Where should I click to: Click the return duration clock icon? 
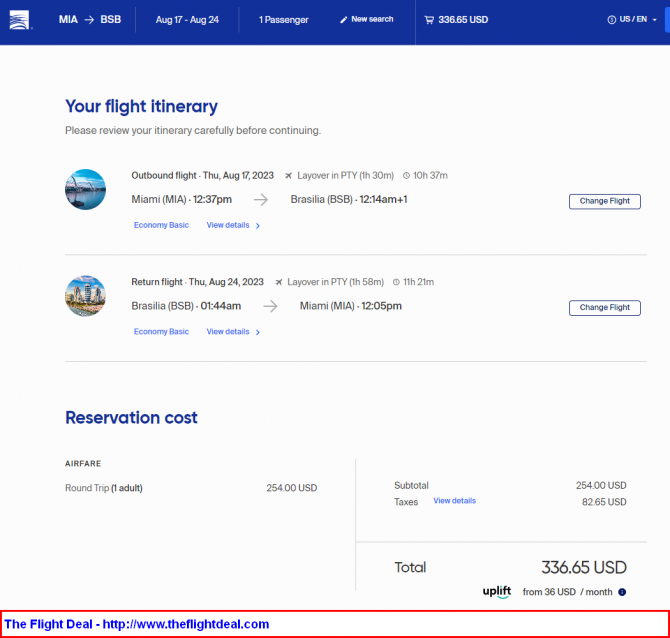pos(396,282)
